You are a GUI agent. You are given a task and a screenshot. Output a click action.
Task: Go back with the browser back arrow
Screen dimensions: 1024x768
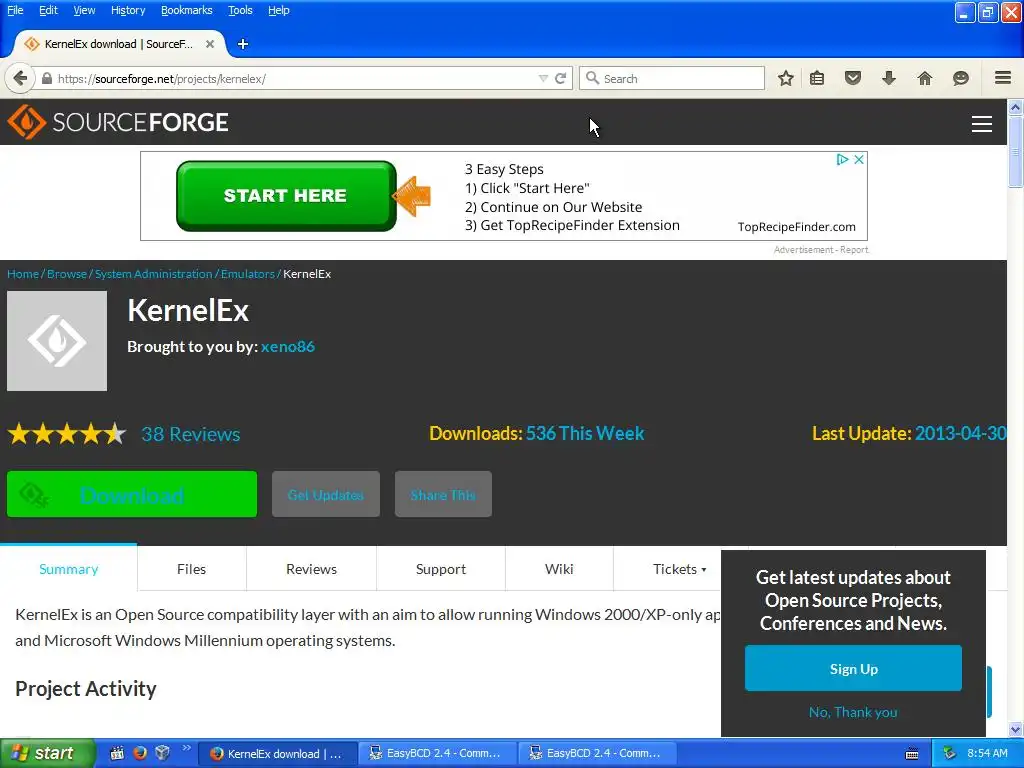click(20, 78)
